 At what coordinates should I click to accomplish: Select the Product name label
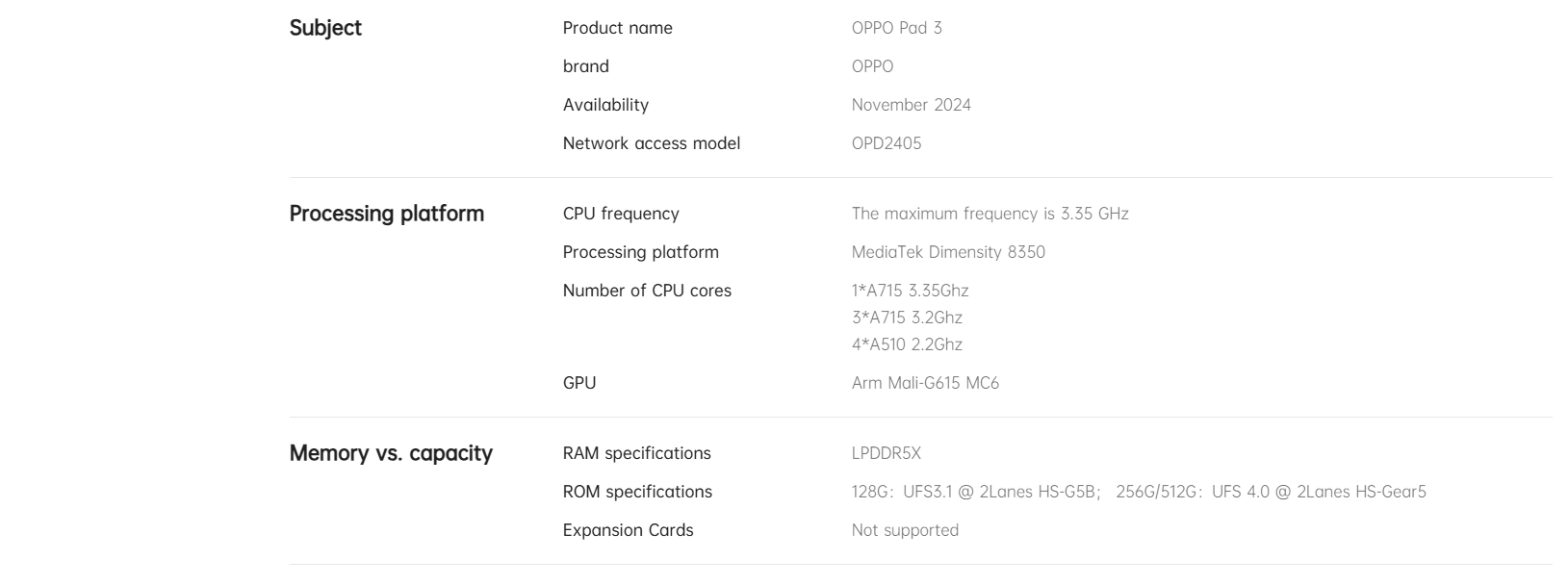coord(618,28)
